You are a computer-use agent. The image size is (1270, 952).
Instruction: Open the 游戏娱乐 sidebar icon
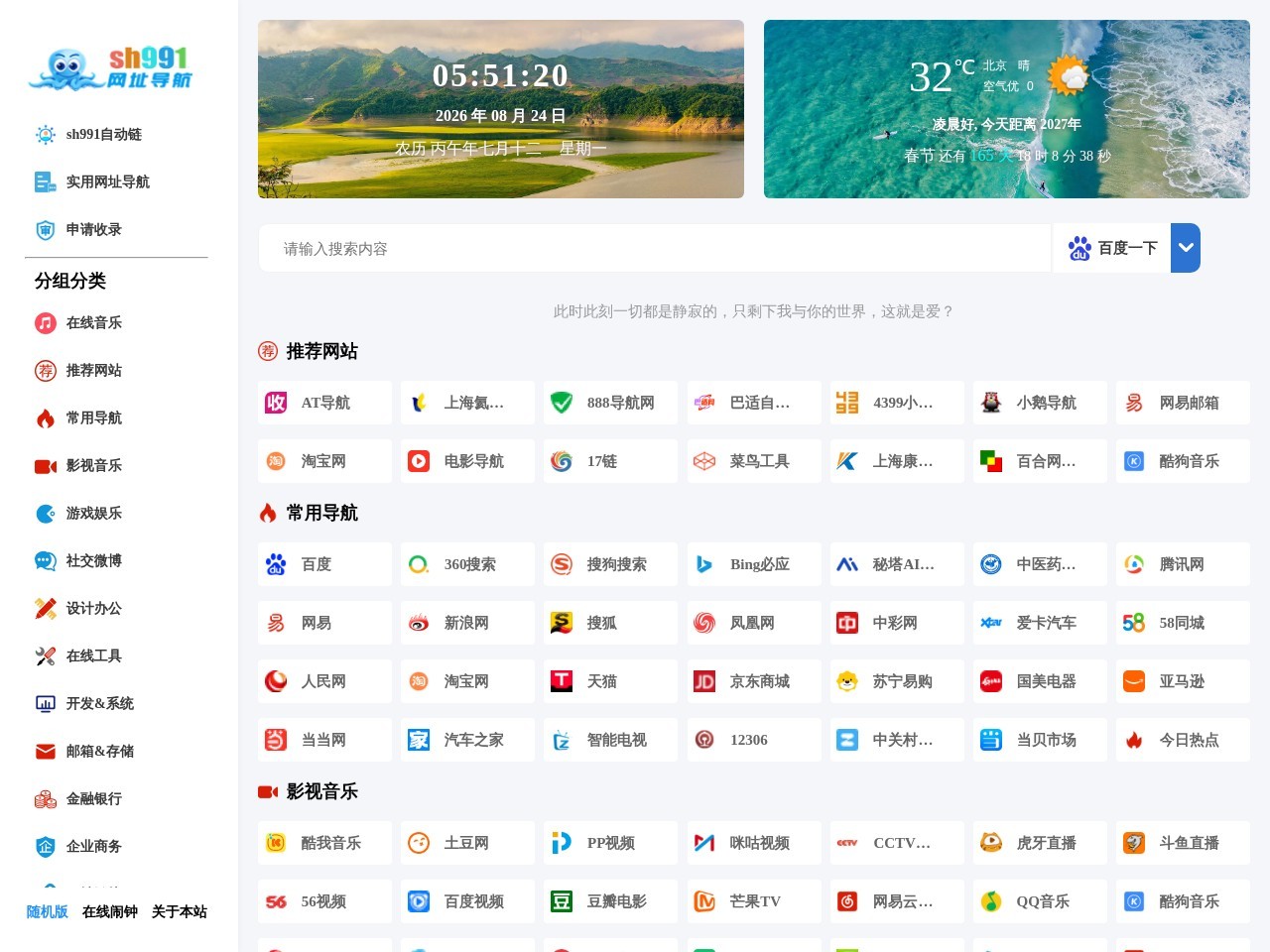click(46, 514)
